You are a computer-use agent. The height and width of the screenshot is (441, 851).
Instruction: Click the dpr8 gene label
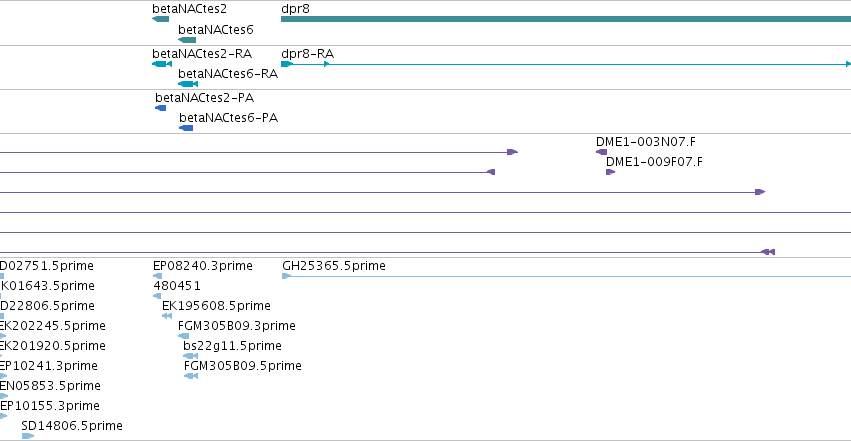[x=295, y=9]
